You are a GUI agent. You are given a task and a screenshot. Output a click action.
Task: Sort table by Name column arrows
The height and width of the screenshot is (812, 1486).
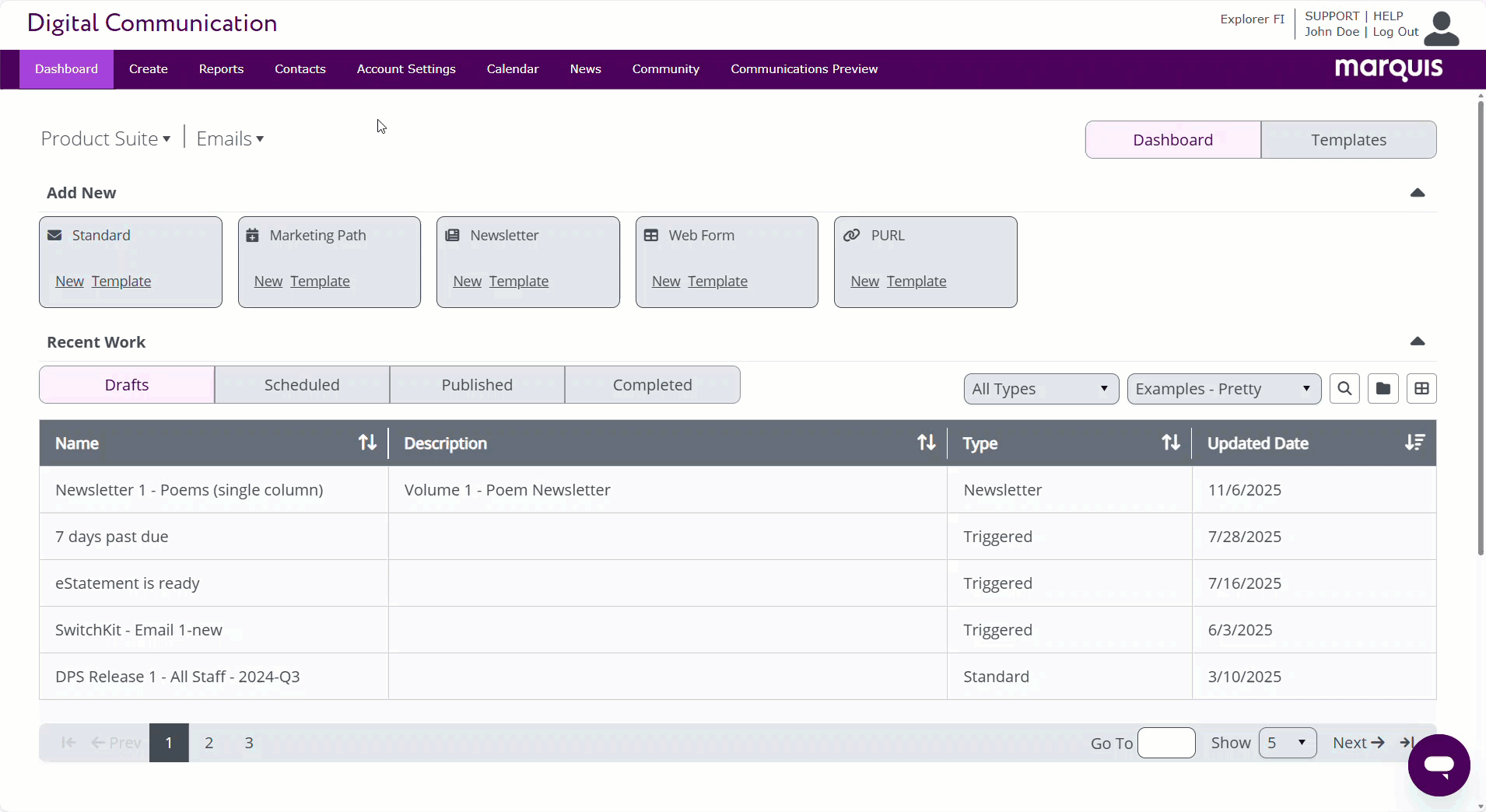tap(367, 443)
